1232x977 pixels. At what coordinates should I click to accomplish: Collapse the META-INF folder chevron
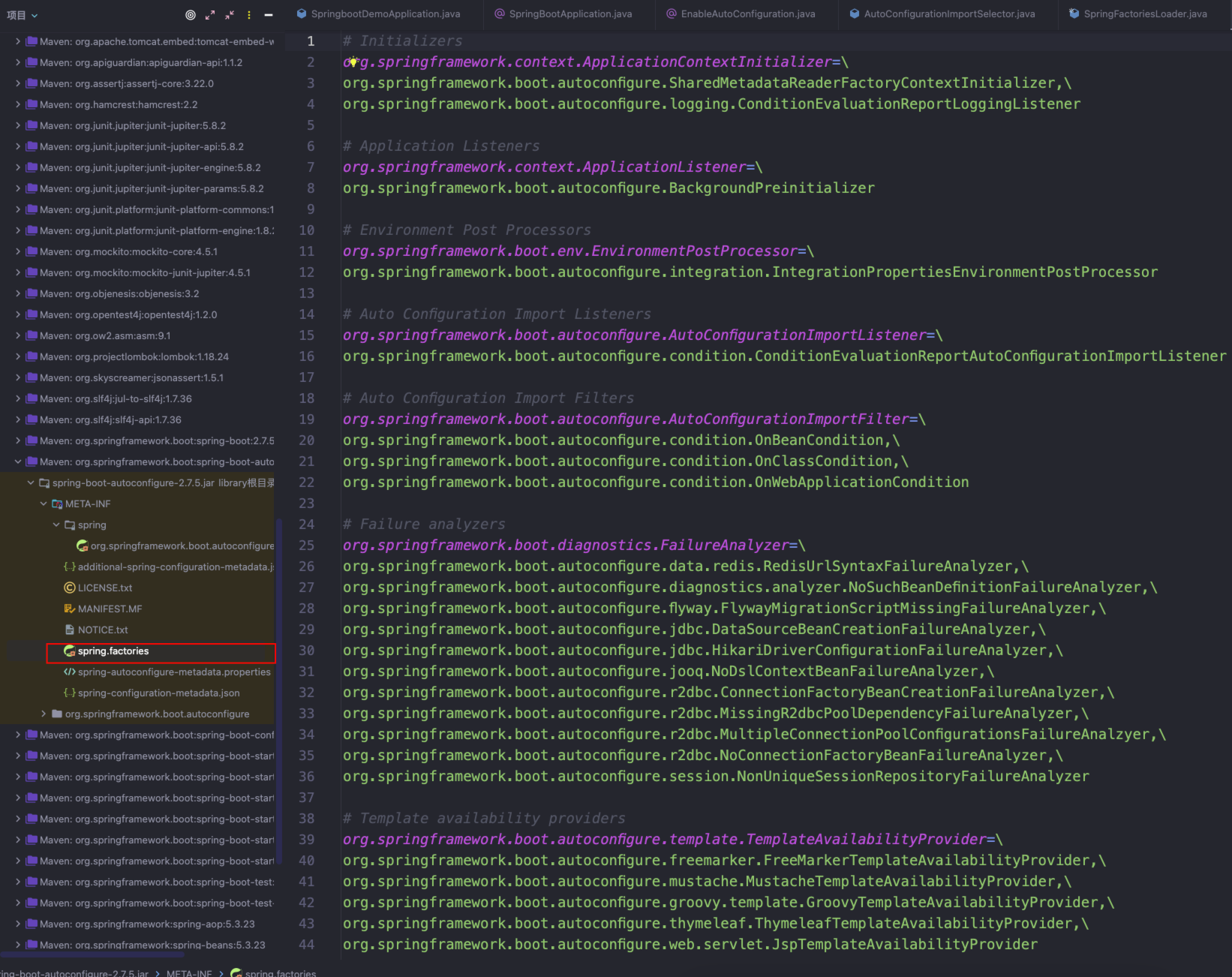click(x=44, y=504)
